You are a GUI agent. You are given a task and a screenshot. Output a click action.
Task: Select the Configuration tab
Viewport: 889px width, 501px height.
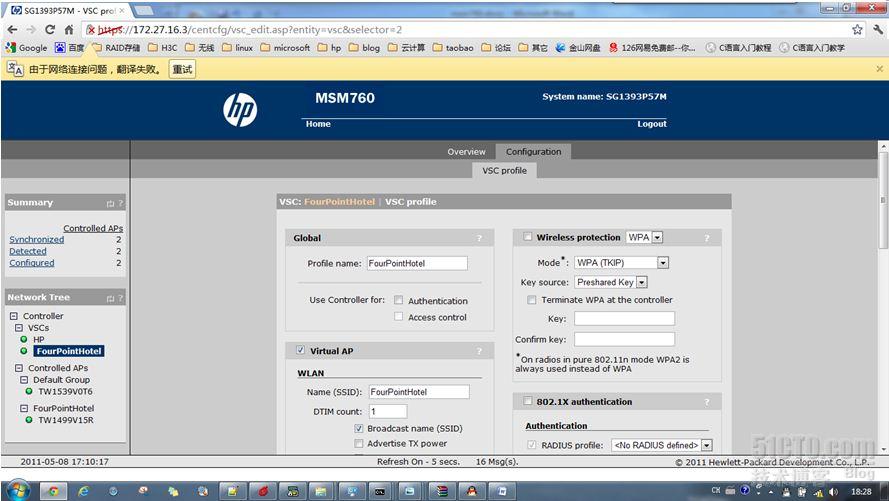tap(534, 152)
